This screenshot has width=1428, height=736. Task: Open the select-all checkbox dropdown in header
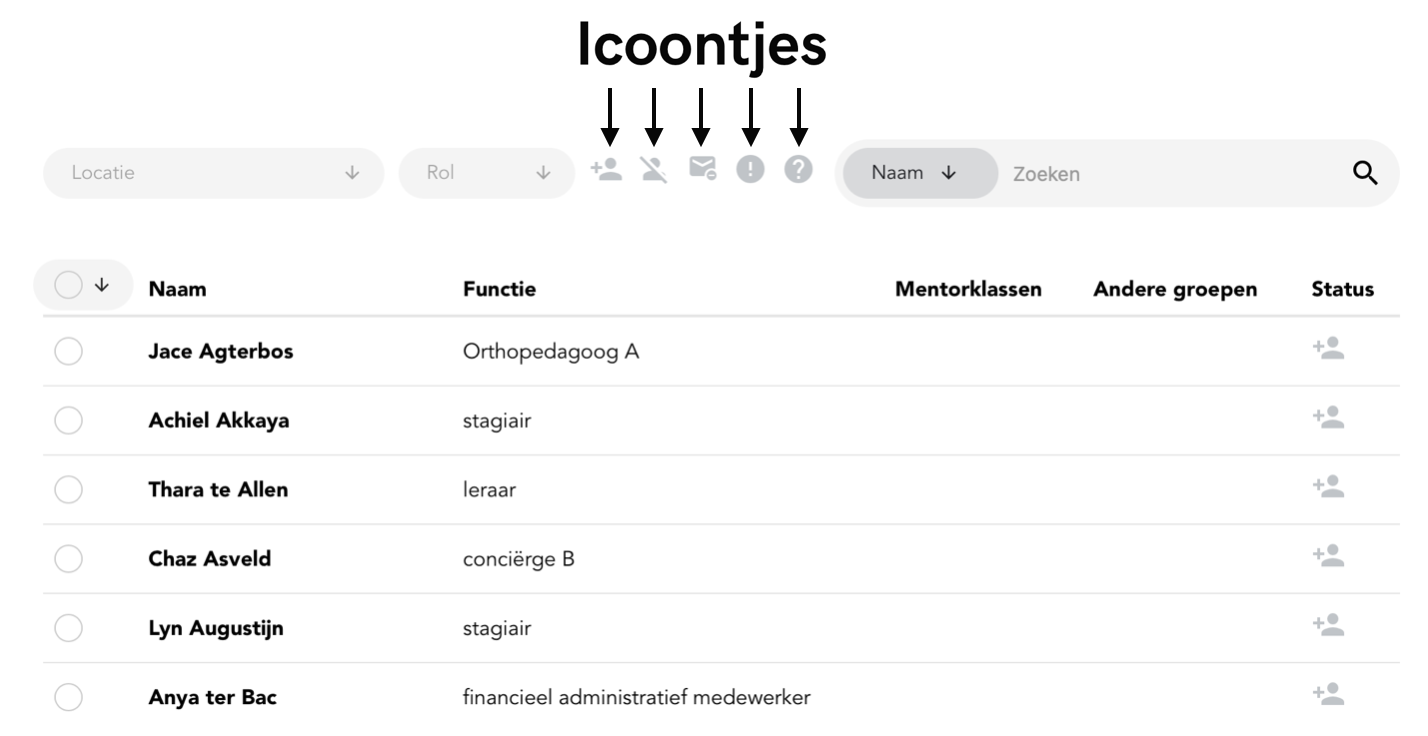point(101,286)
